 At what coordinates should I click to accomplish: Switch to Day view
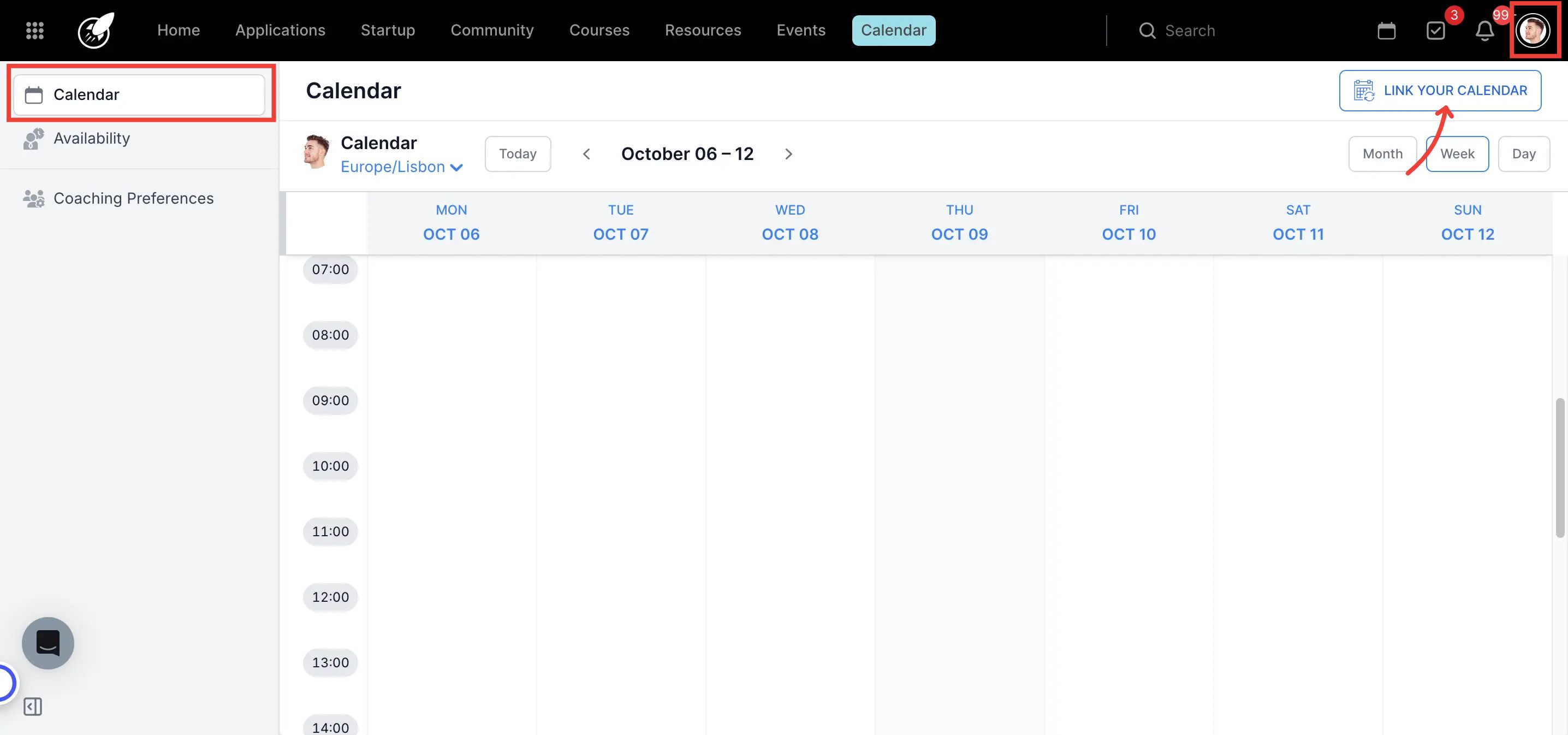[1524, 153]
